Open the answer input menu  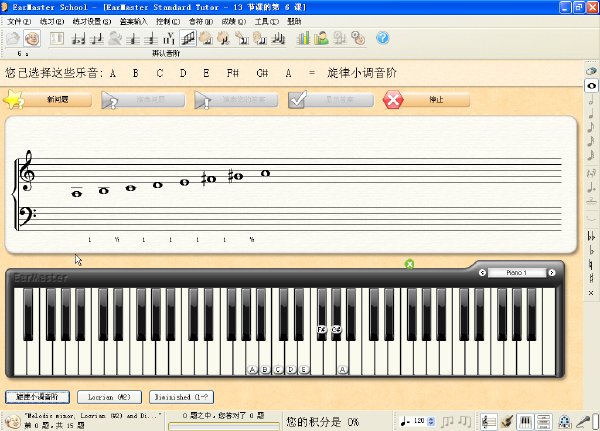coord(133,21)
